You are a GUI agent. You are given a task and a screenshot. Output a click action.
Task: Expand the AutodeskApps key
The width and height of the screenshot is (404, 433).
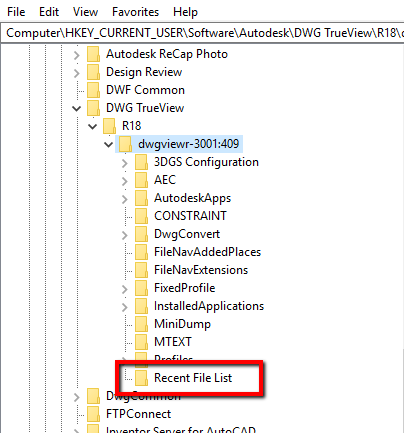(x=125, y=199)
